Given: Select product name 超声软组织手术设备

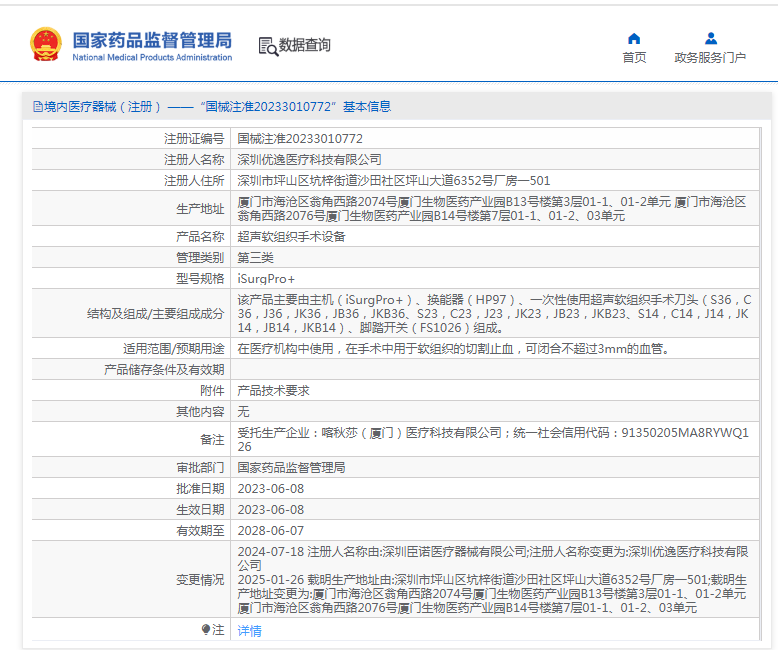Looking at the screenshot, I should pyautogui.click(x=291, y=237).
